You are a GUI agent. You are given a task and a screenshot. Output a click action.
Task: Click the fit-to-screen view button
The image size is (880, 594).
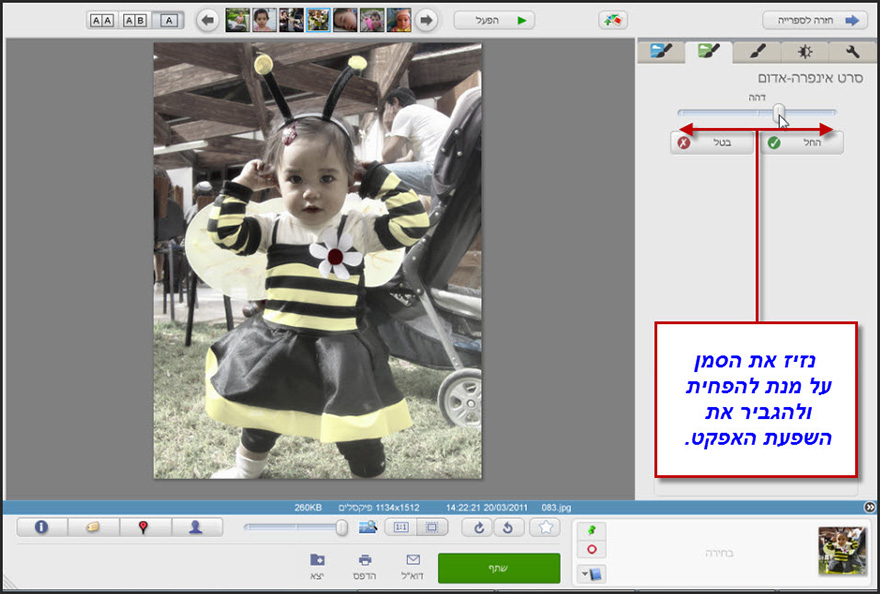tap(434, 528)
